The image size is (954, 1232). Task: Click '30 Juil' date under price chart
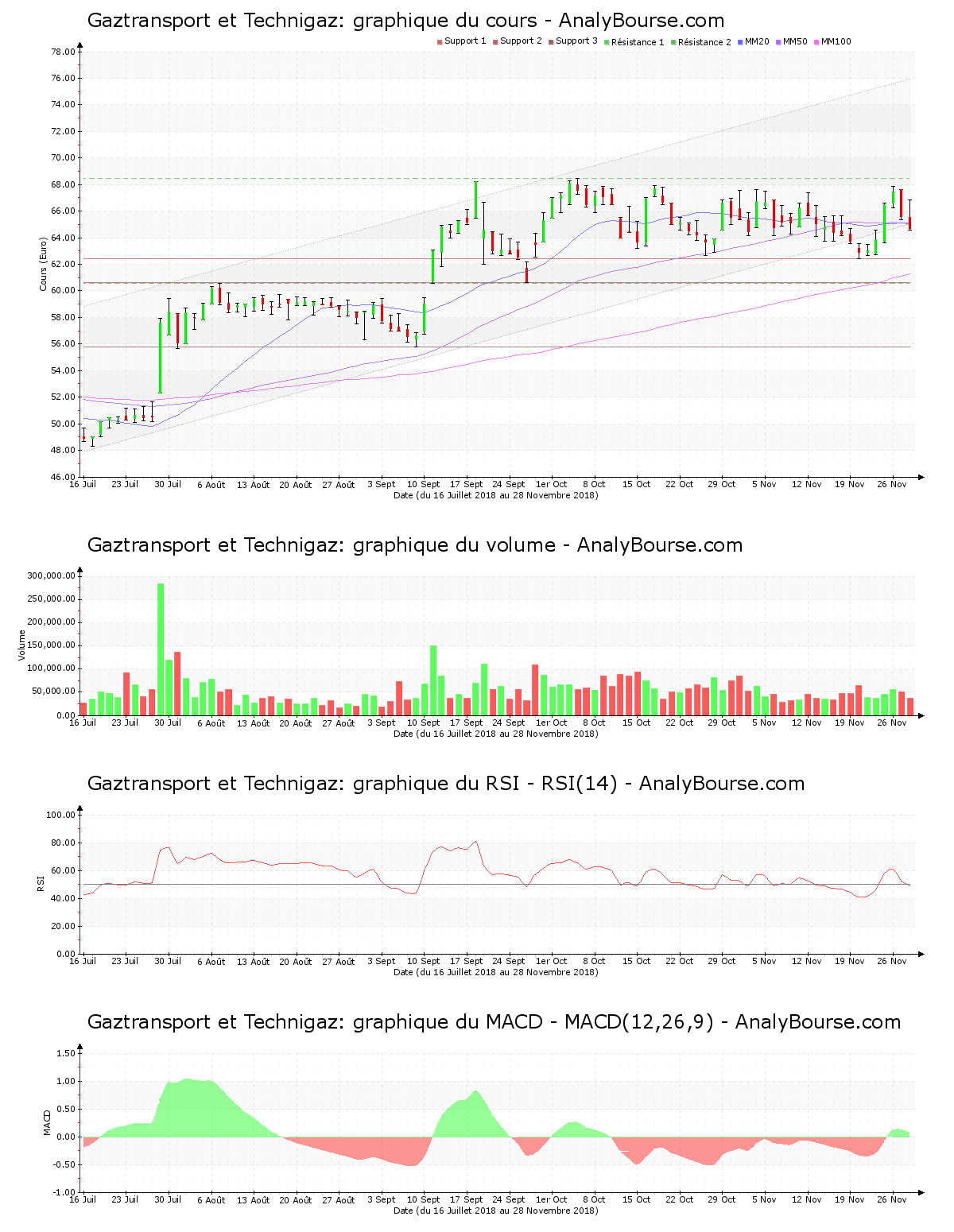(168, 484)
